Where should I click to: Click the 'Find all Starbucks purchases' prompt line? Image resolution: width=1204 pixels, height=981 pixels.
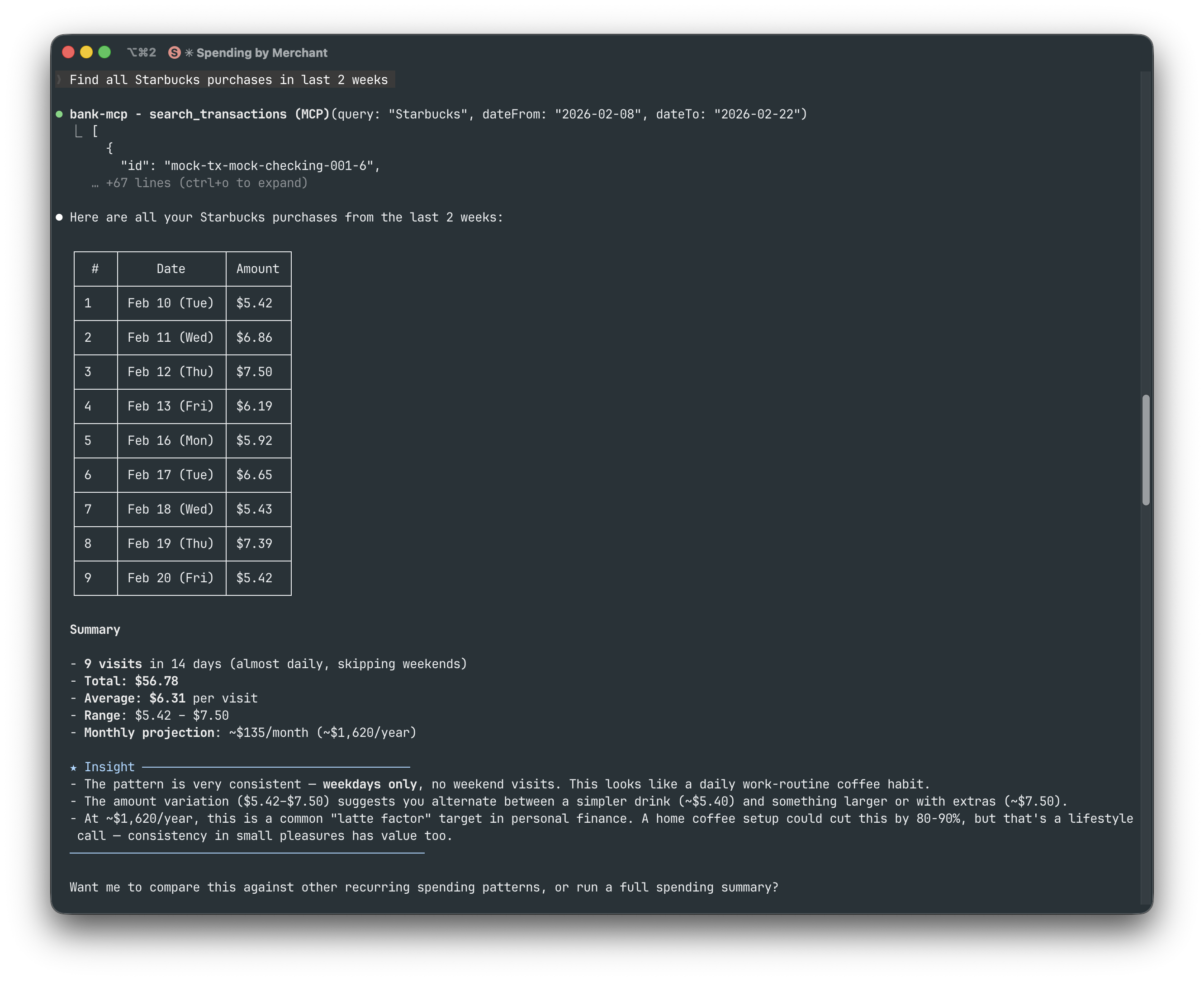[x=228, y=80]
